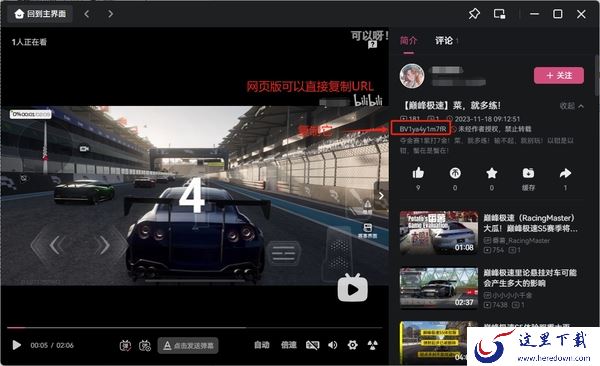Click the trefoil icon at controls end
This screenshot has width=600, height=366.
[x=372, y=345]
